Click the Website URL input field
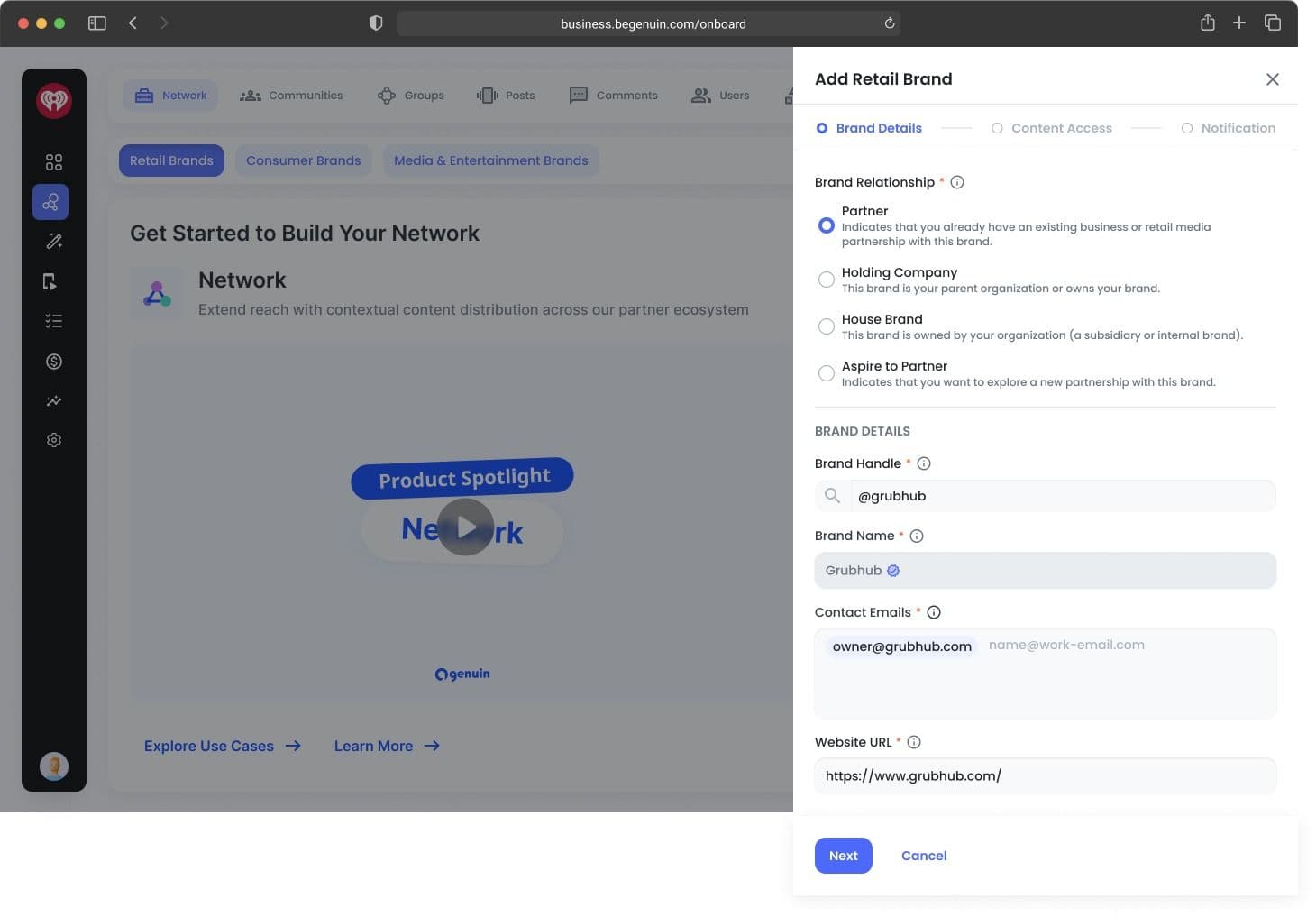This screenshot has height=917, width=1316. tap(1046, 775)
